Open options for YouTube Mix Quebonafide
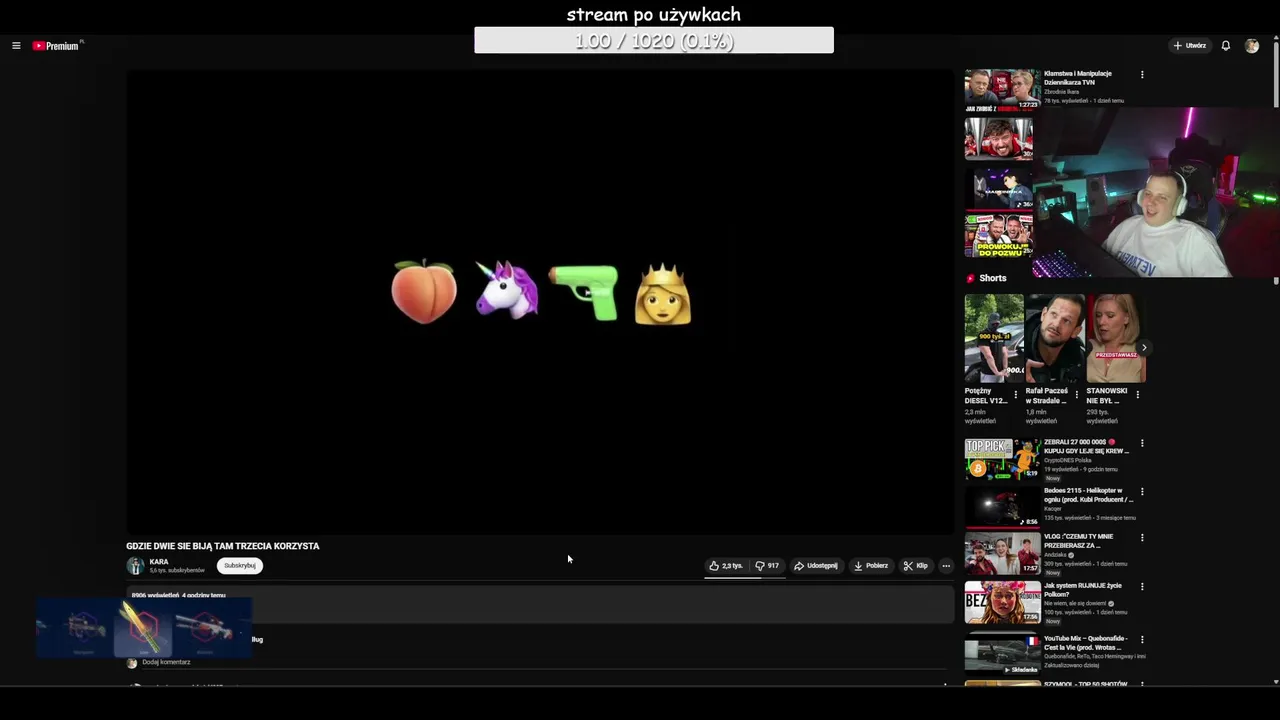Screen dimensions: 1280x720 (1142, 640)
